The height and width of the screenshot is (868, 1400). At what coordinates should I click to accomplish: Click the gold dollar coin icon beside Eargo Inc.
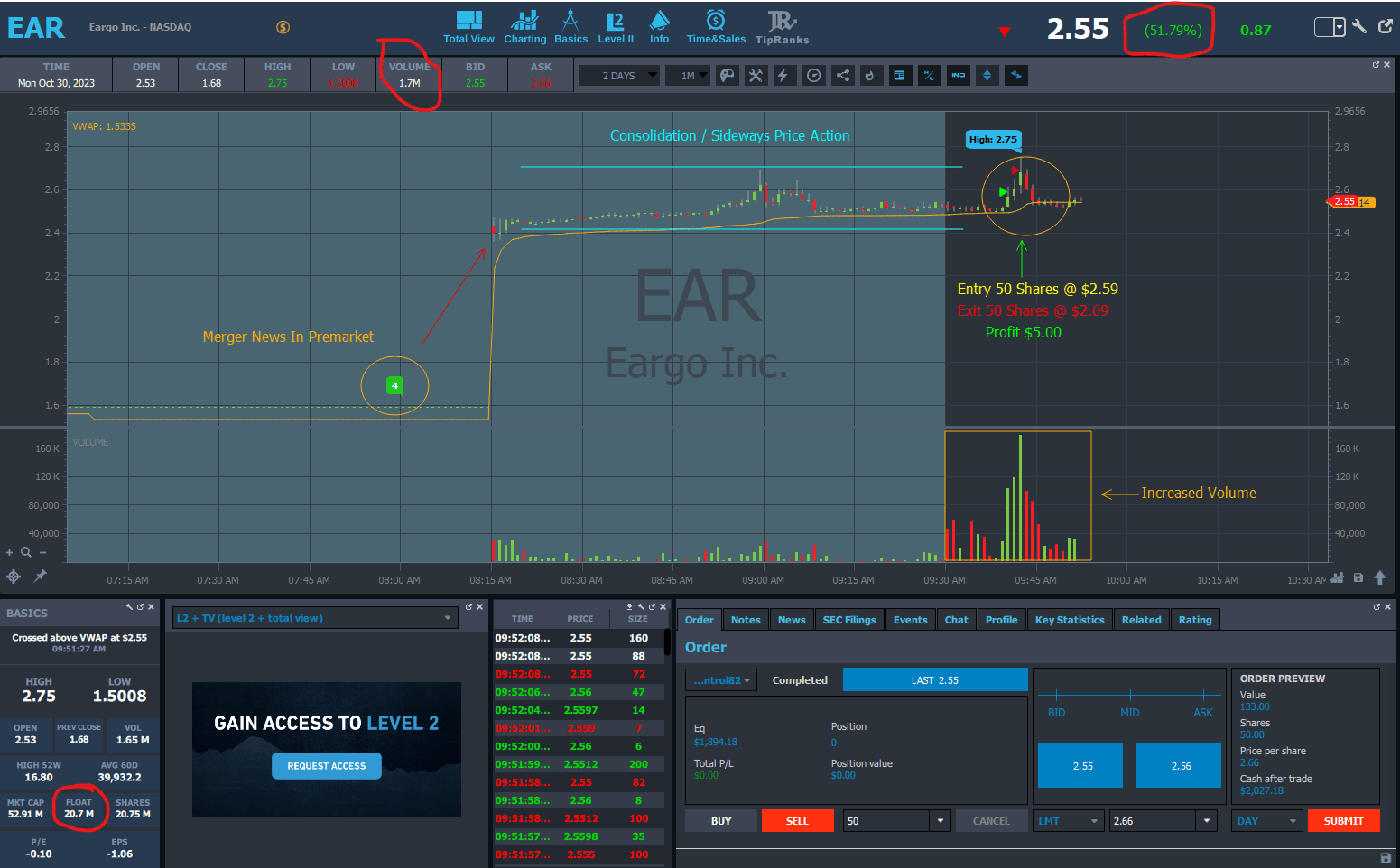(283, 27)
